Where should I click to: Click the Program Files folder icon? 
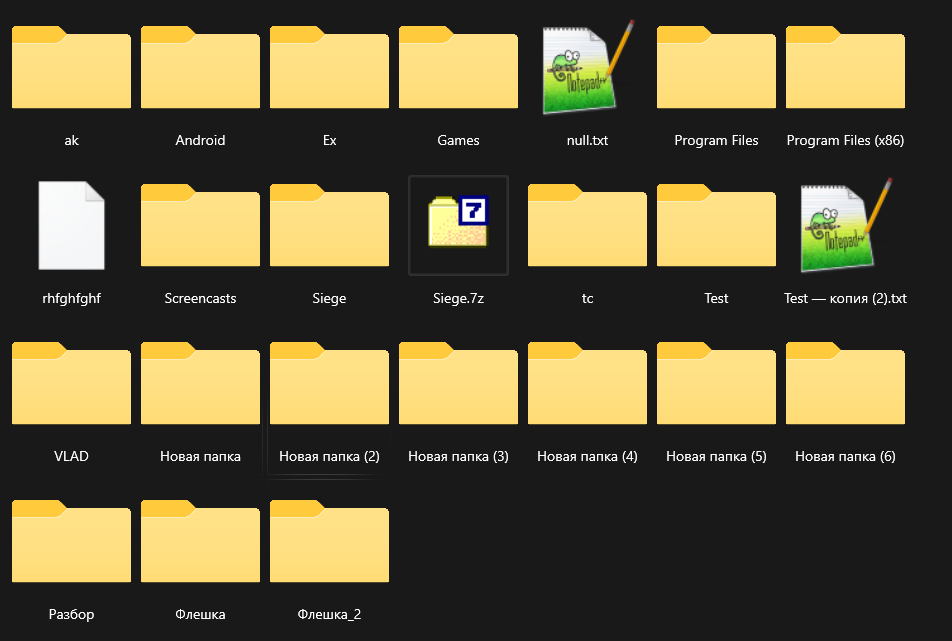pos(716,67)
